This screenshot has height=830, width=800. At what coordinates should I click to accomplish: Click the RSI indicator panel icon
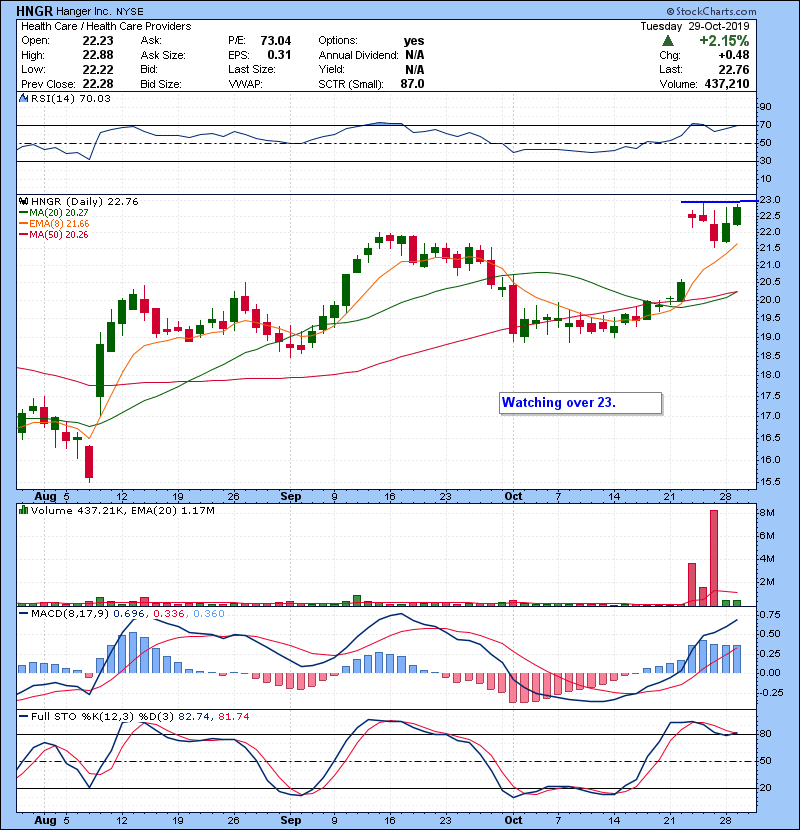pyautogui.click(x=24, y=98)
